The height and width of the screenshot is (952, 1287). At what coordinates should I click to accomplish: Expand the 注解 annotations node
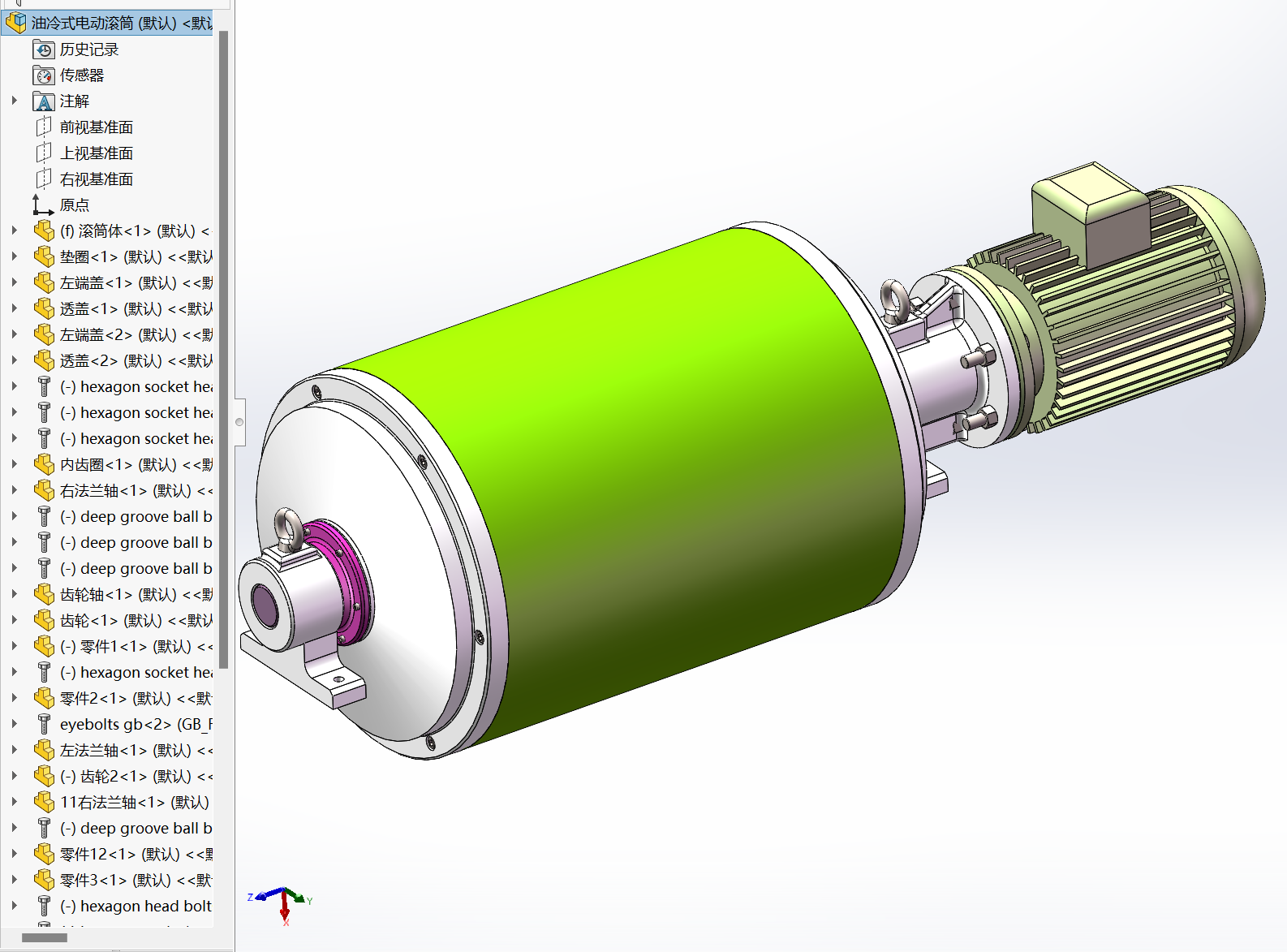tap(15, 101)
